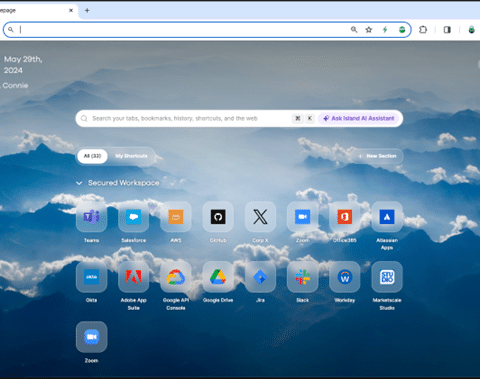Open the extensions puzzle icon
Screen dimensions: 480x379
tap(423, 30)
